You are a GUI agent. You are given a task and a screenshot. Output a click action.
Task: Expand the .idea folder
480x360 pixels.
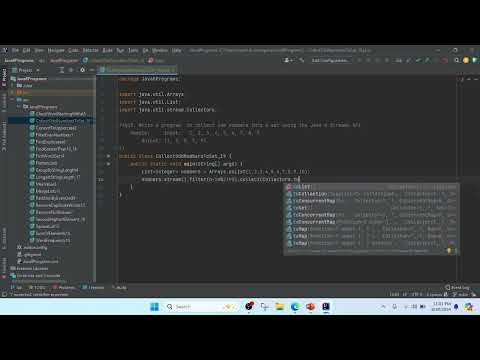click(13, 86)
